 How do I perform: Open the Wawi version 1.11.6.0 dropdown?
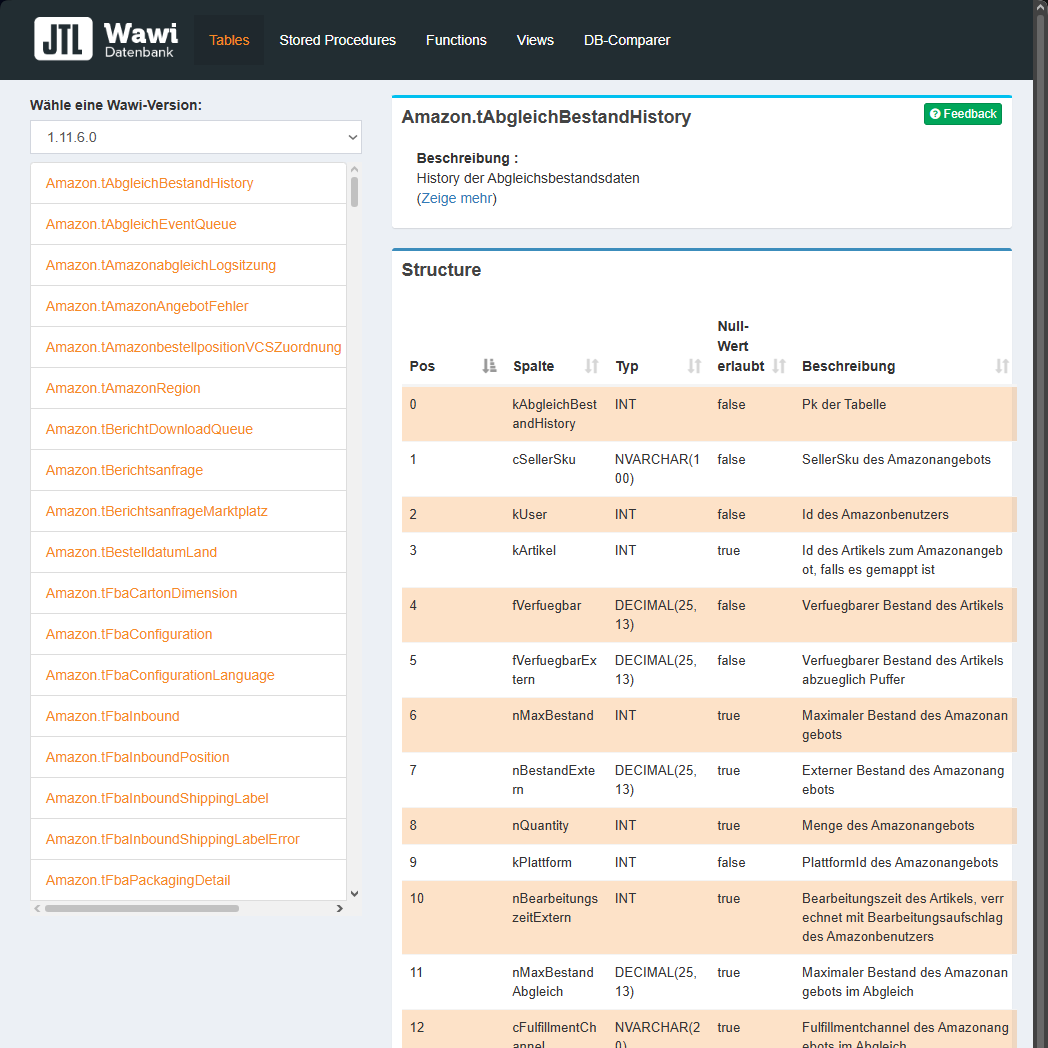(x=196, y=137)
